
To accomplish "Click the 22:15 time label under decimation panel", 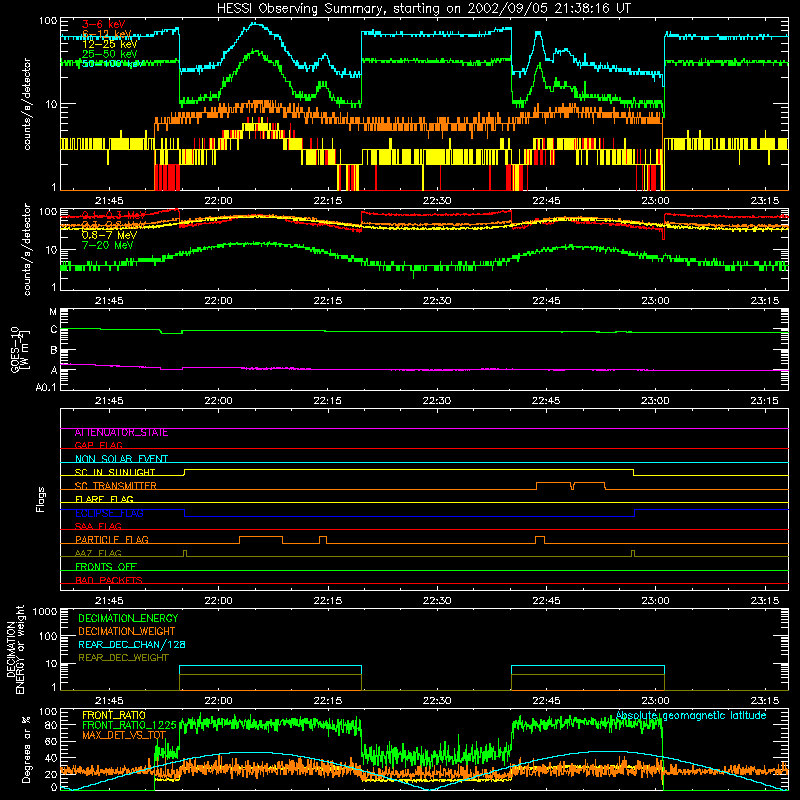I will (x=328, y=701).
